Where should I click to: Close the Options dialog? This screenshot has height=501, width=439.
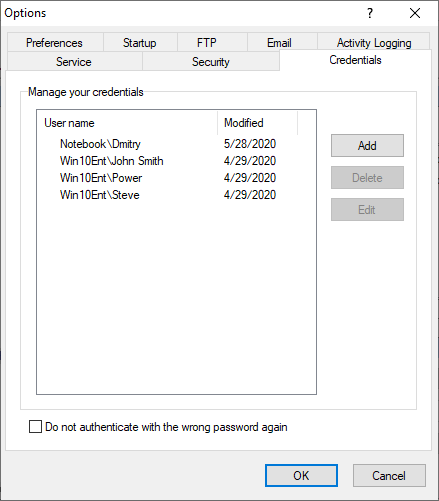point(415,13)
